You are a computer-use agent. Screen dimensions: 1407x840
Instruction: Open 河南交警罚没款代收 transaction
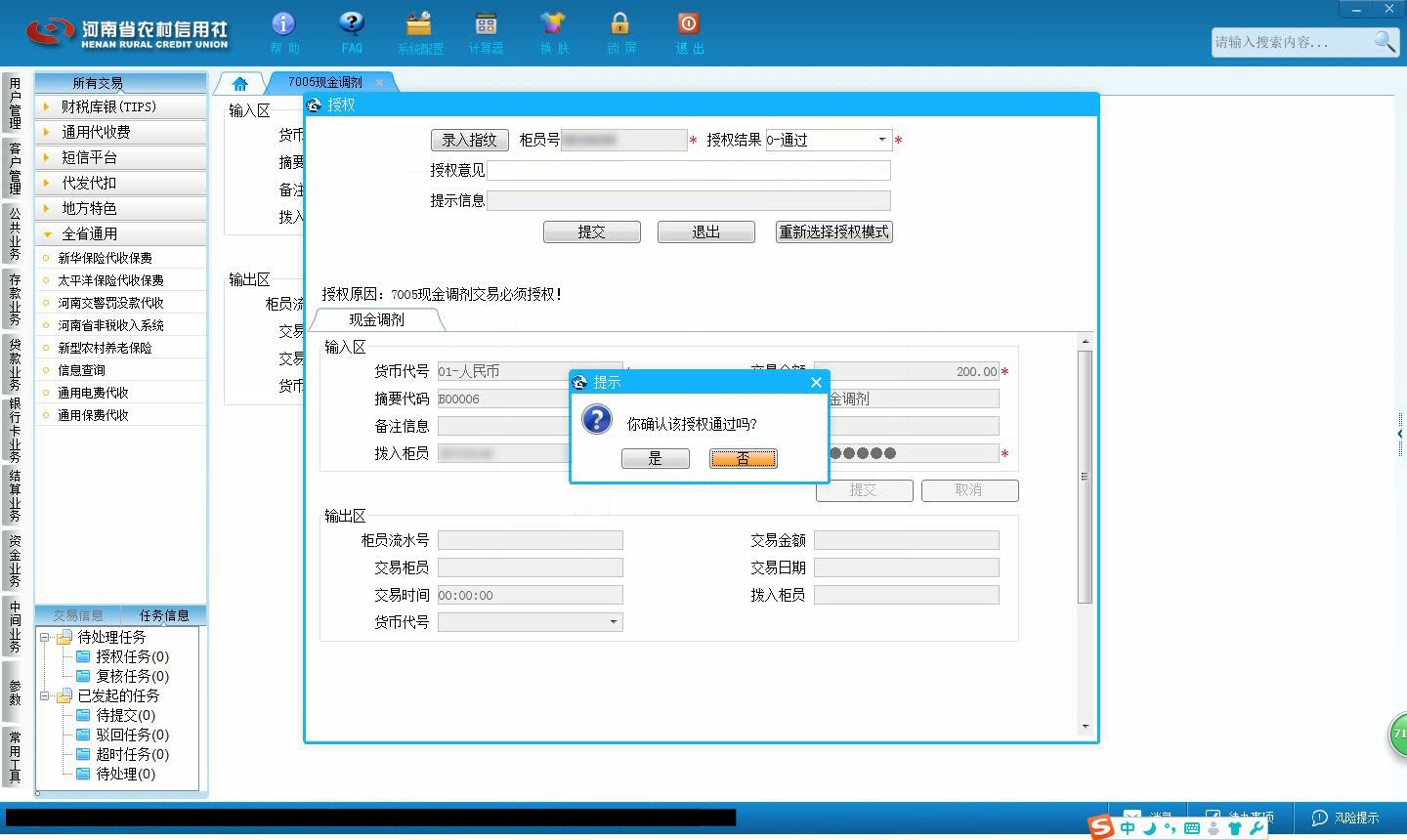point(110,303)
